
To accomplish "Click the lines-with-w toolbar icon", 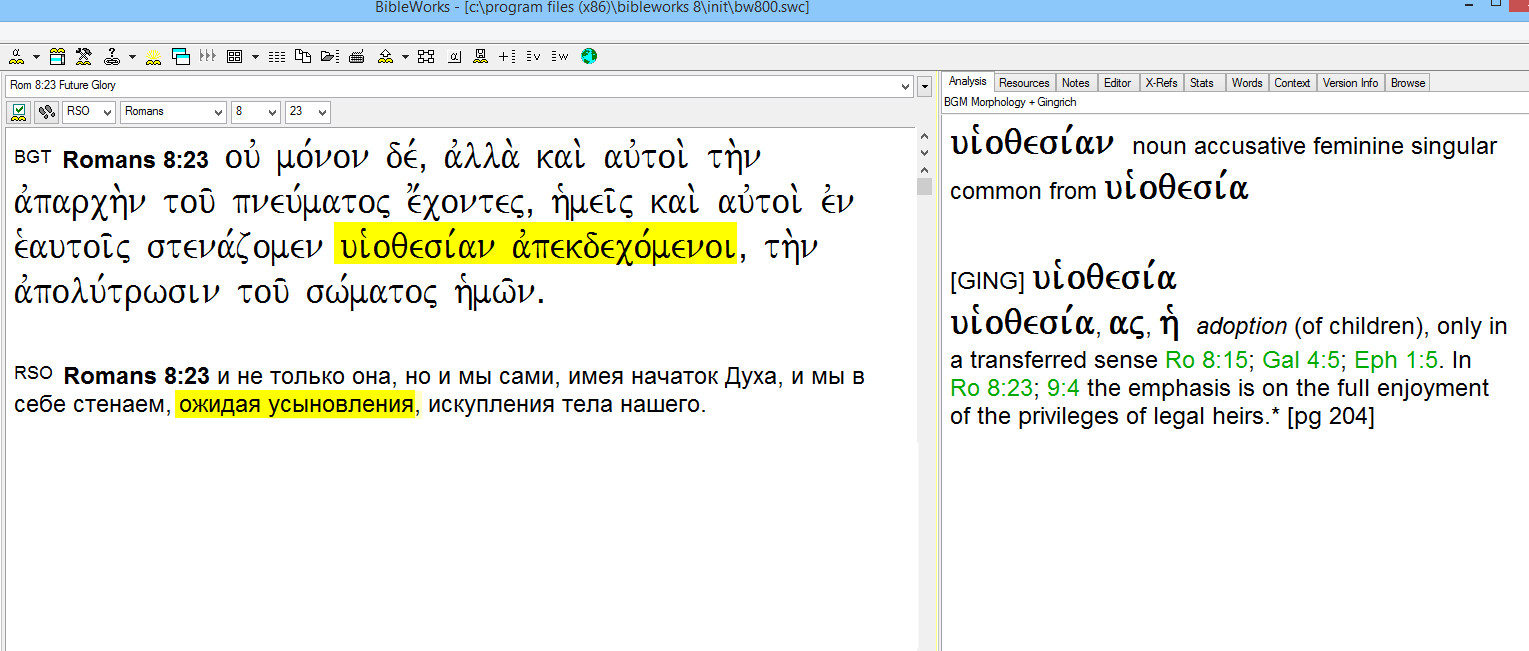I will click(x=560, y=56).
